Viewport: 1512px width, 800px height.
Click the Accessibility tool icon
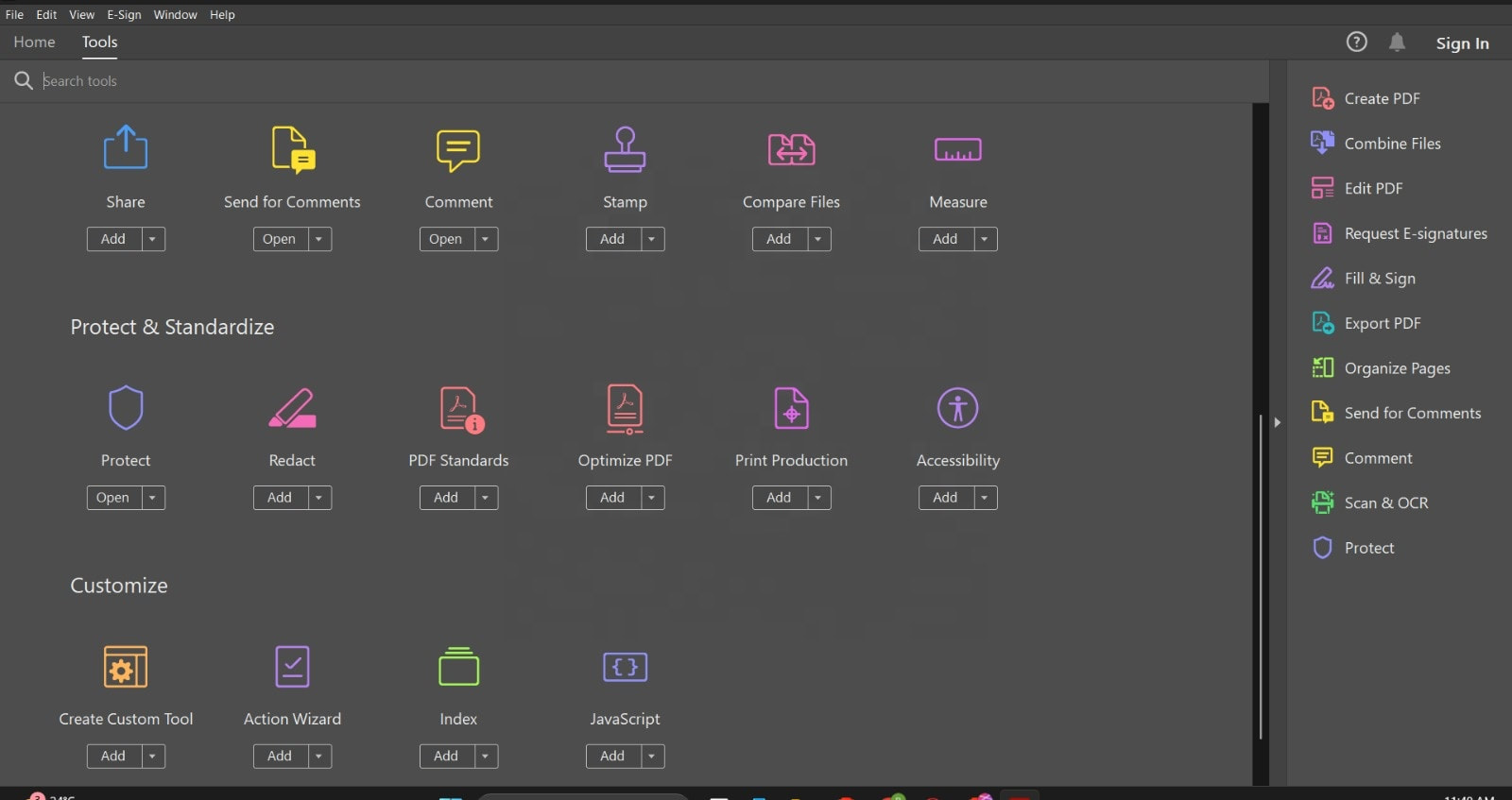957,408
